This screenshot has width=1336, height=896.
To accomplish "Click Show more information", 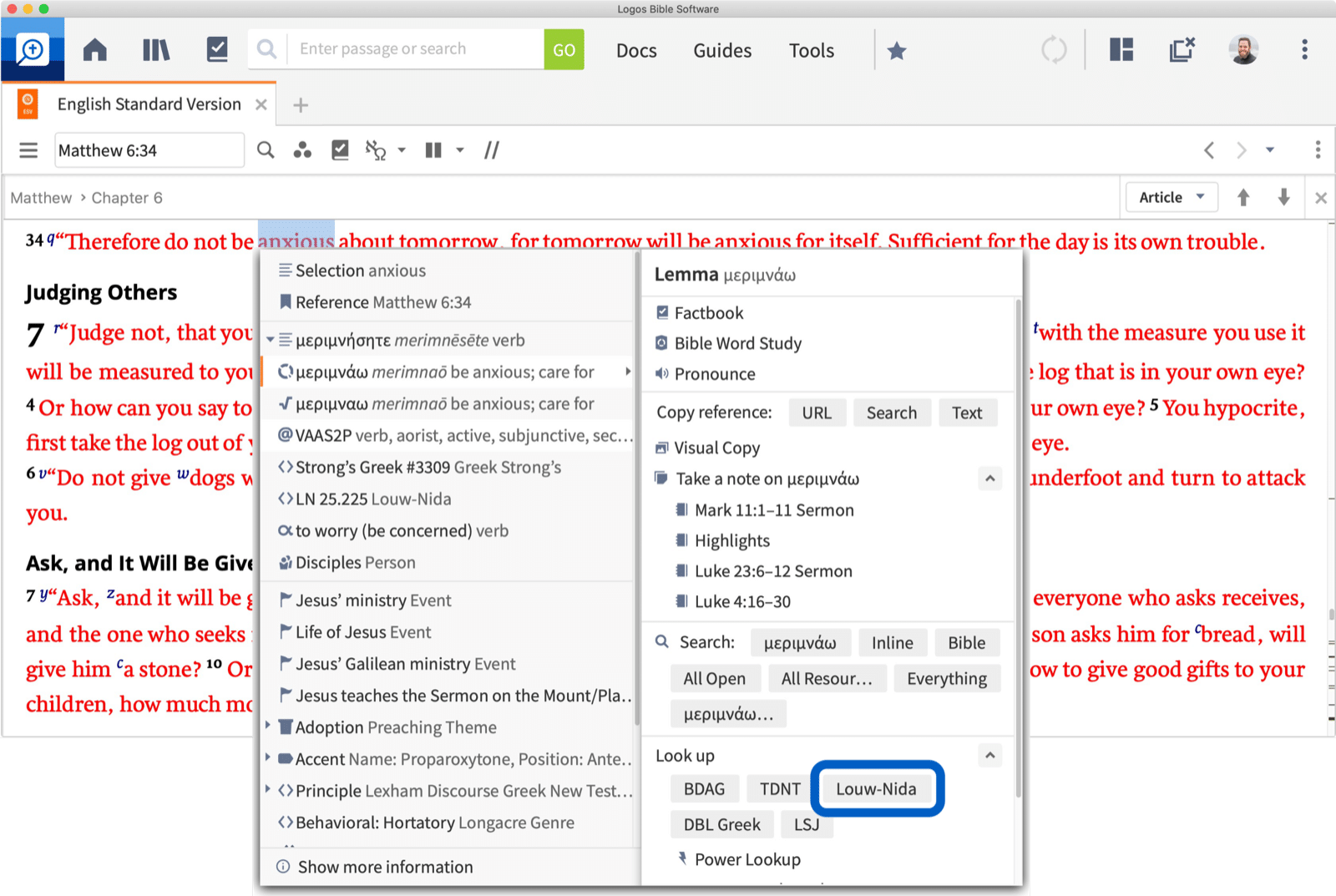I will pyautogui.click(x=385, y=867).
